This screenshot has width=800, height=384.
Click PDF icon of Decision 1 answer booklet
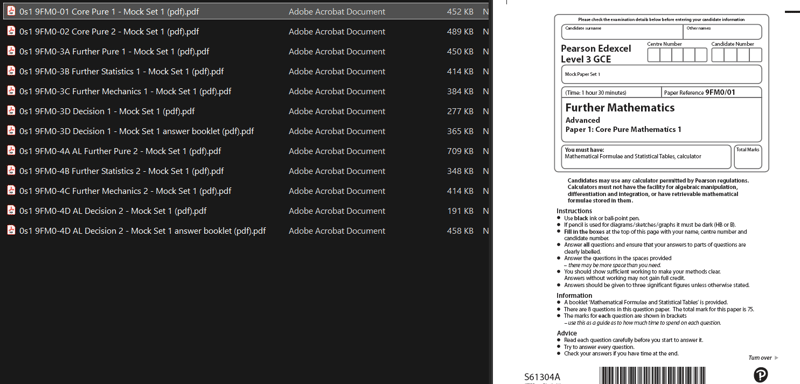point(11,131)
